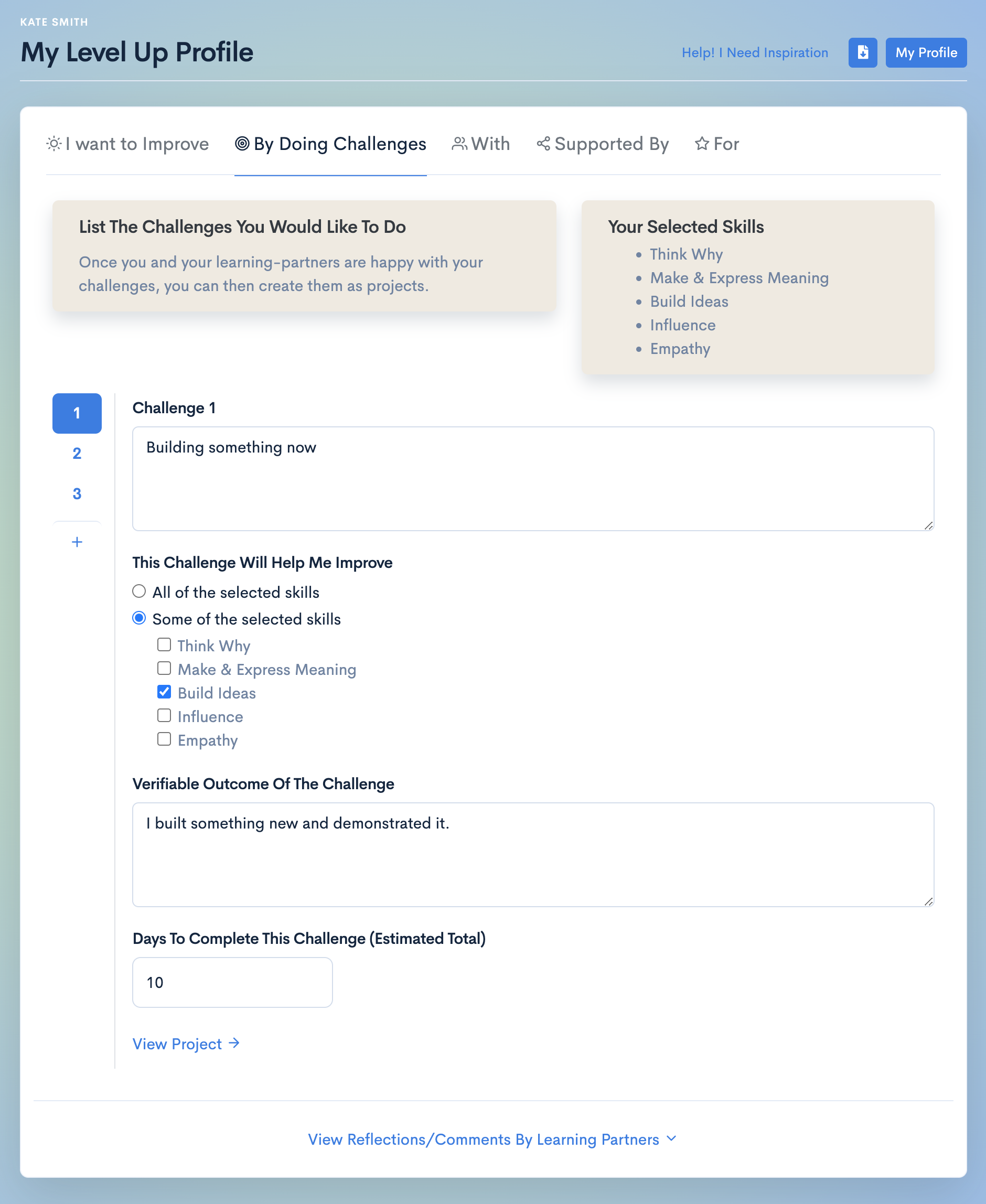Image resolution: width=986 pixels, height=1204 pixels.
Task: Click the star icon on For tab
Action: (x=702, y=144)
